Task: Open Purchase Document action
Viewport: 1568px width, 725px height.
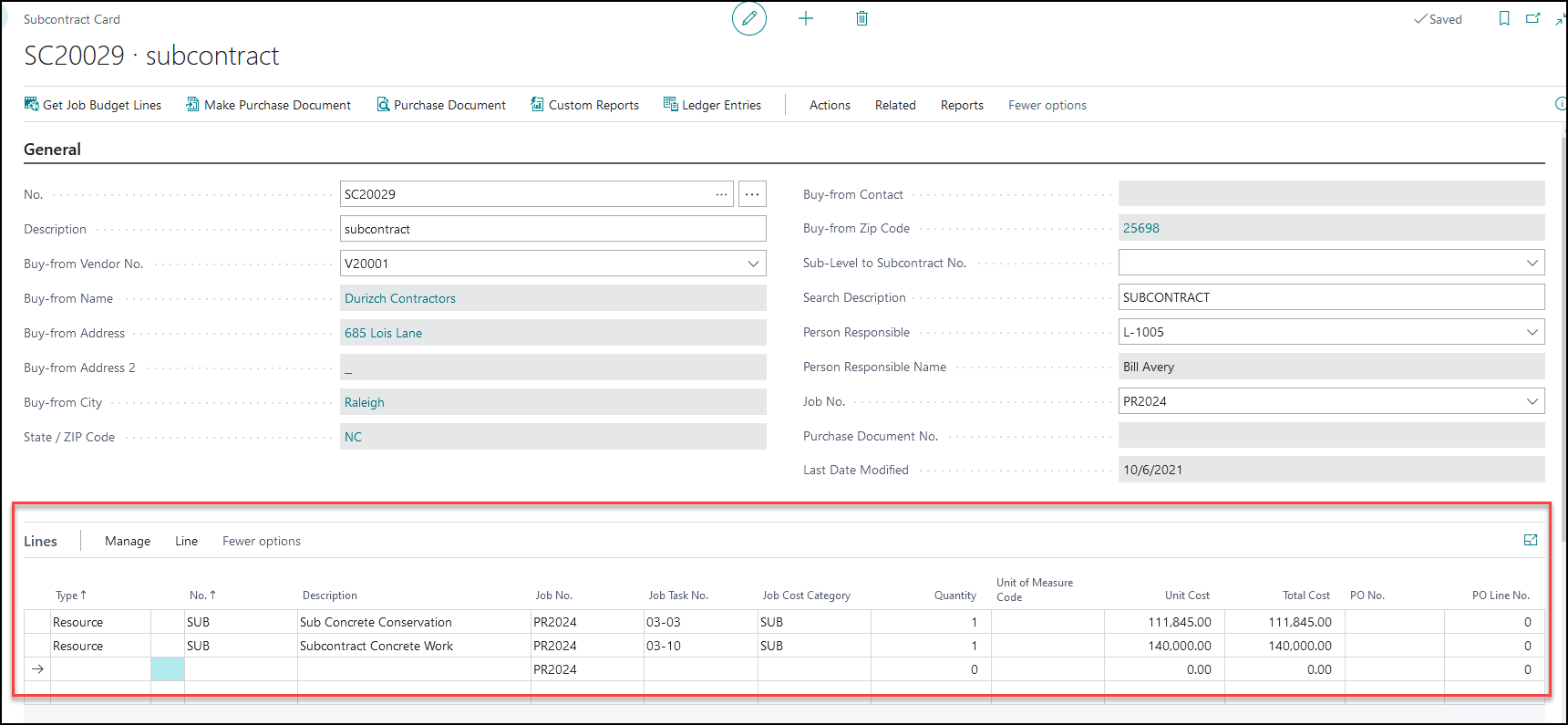Action: point(441,105)
